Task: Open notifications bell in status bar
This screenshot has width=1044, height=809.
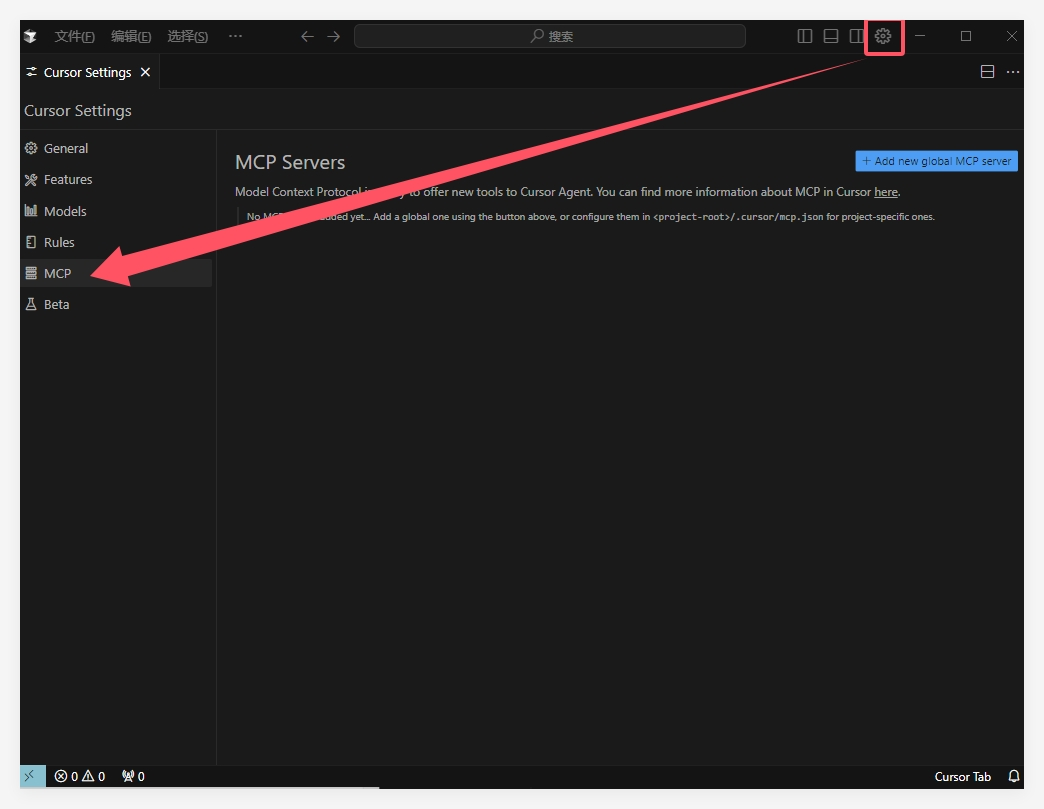Action: coord(1013,776)
